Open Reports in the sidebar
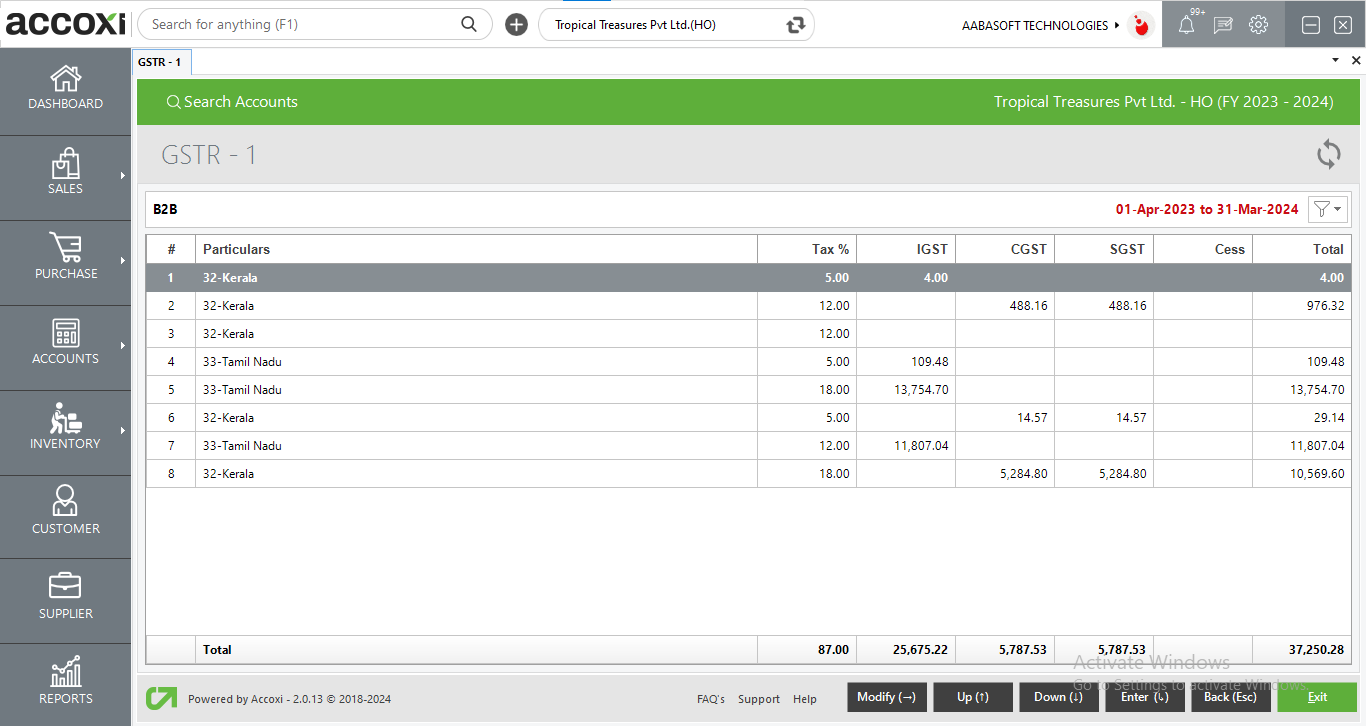 point(65,682)
